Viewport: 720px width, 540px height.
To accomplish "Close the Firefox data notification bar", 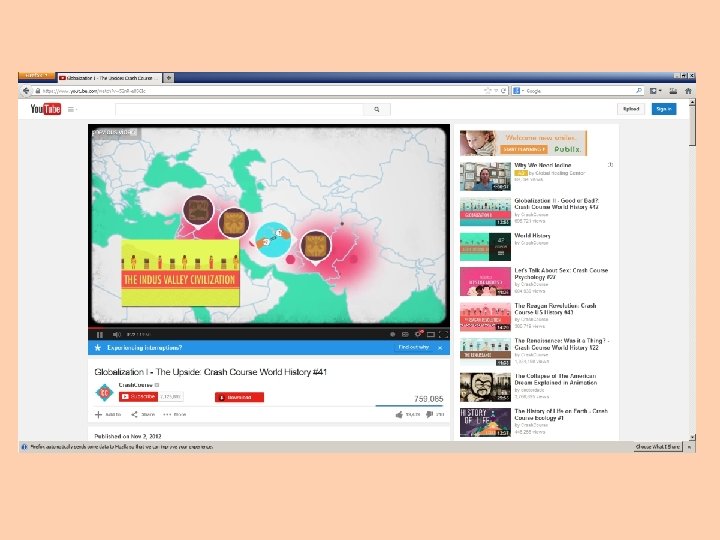I will pyautogui.click(x=689, y=447).
